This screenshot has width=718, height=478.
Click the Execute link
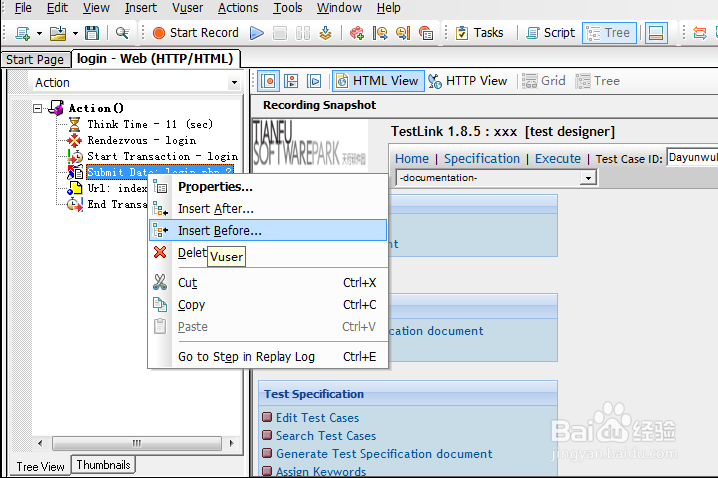coord(558,159)
